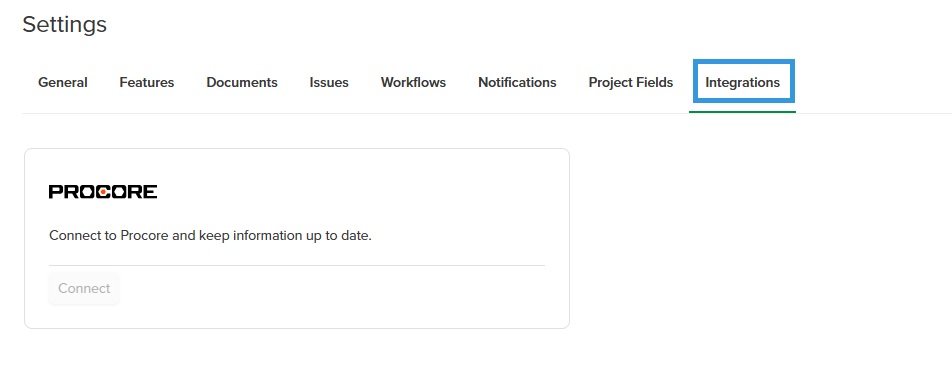This screenshot has width=952, height=382.
Task: Click the blue highlight border around Integrations
Action: (x=744, y=61)
